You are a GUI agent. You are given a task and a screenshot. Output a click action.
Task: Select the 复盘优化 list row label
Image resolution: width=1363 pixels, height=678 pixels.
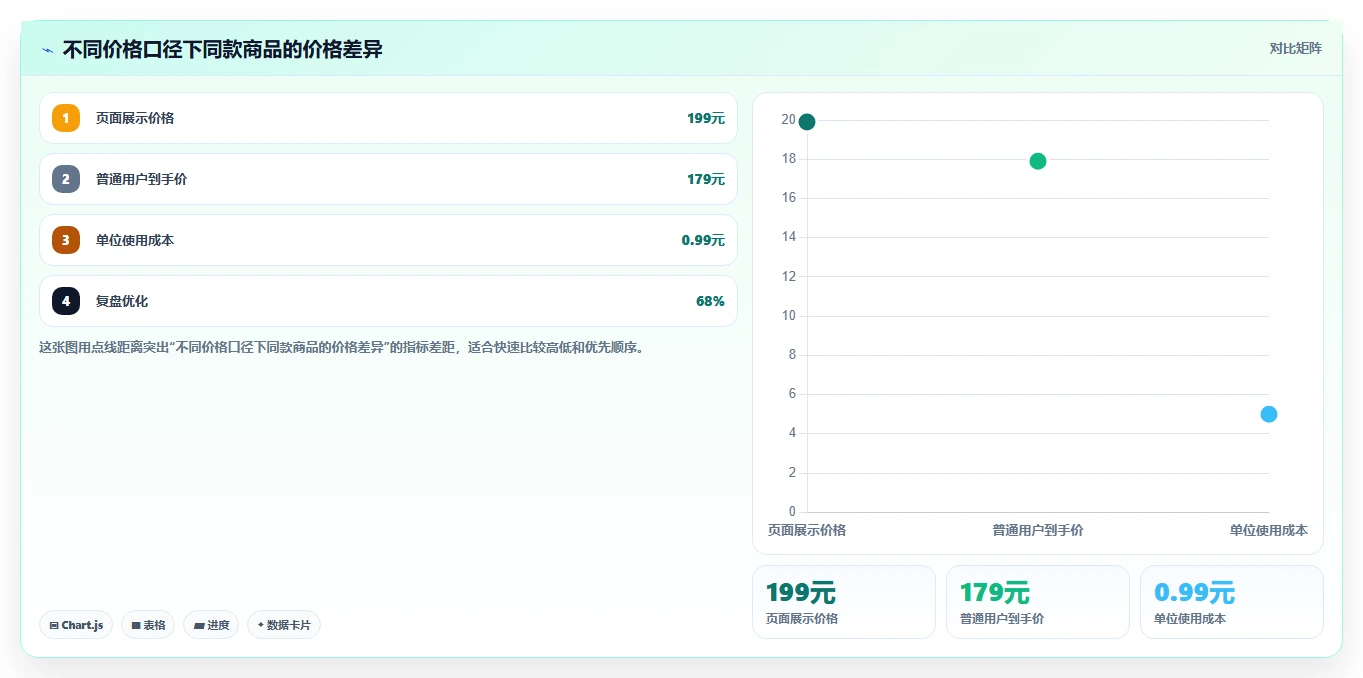click(x=122, y=301)
